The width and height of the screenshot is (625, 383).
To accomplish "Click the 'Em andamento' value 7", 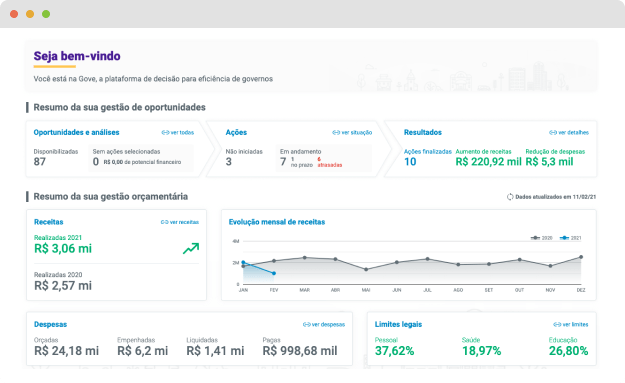I will coord(283,162).
